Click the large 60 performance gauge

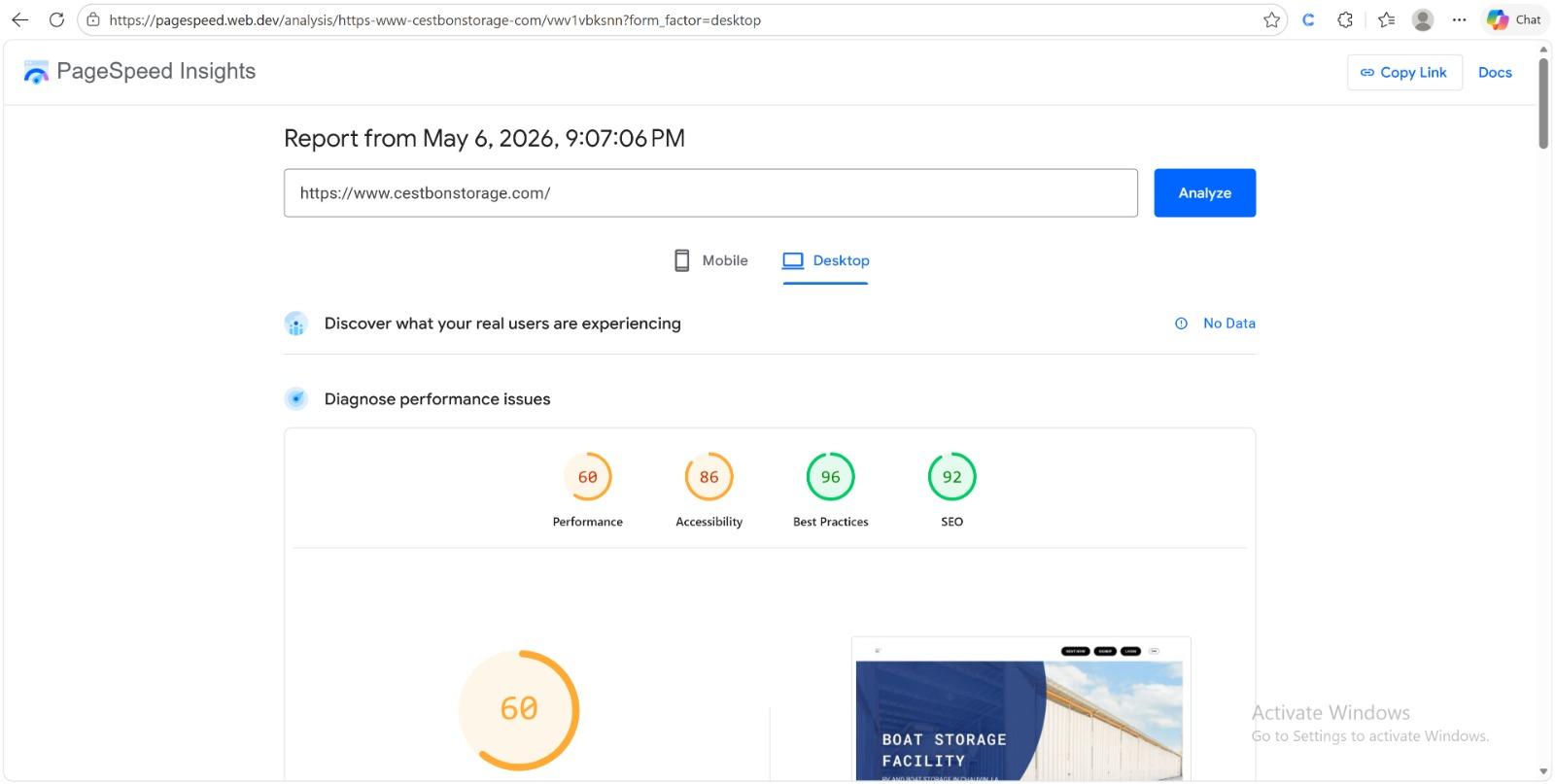(519, 709)
